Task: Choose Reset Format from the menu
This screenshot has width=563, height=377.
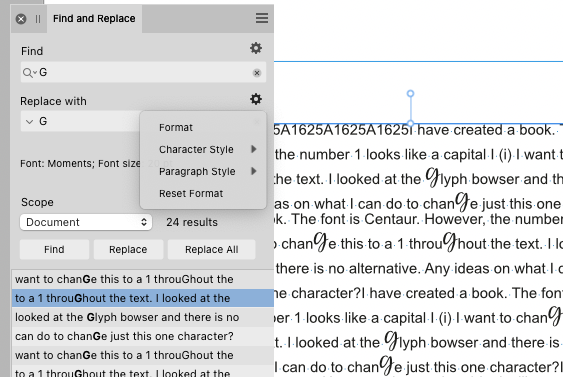Action: (x=191, y=194)
